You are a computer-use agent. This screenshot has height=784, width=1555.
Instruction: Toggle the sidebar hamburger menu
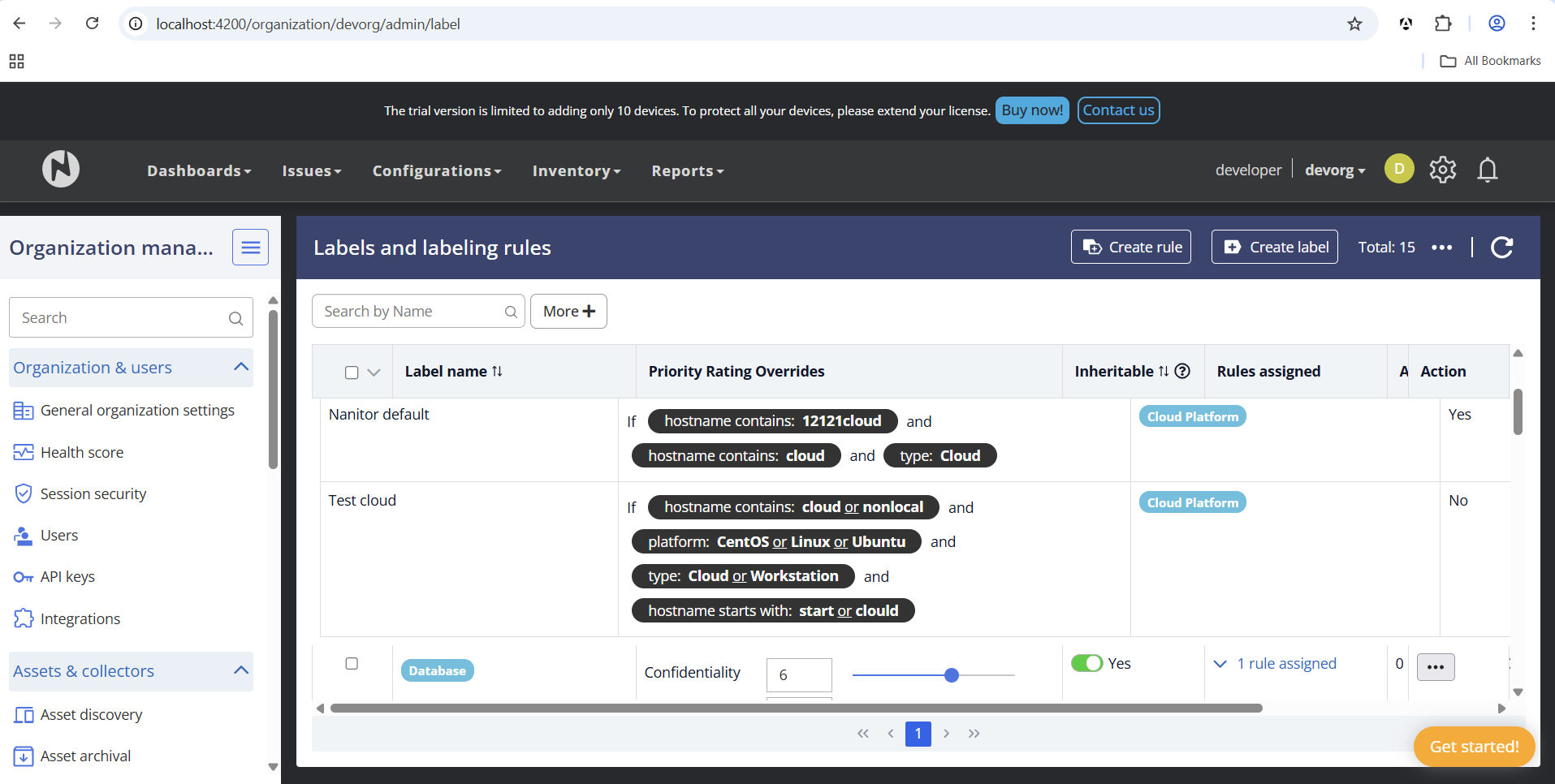[x=250, y=248]
